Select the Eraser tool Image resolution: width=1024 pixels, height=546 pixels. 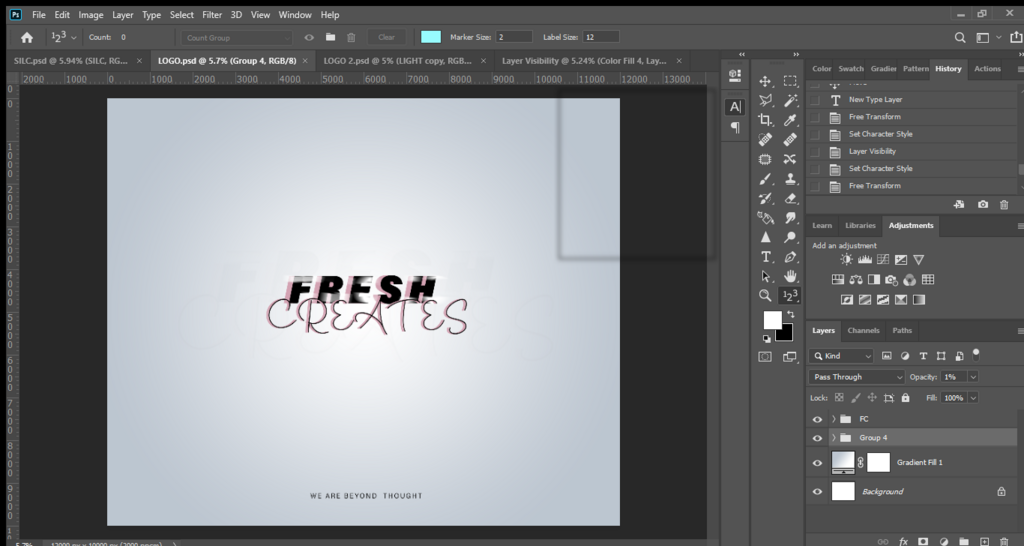tap(790, 199)
